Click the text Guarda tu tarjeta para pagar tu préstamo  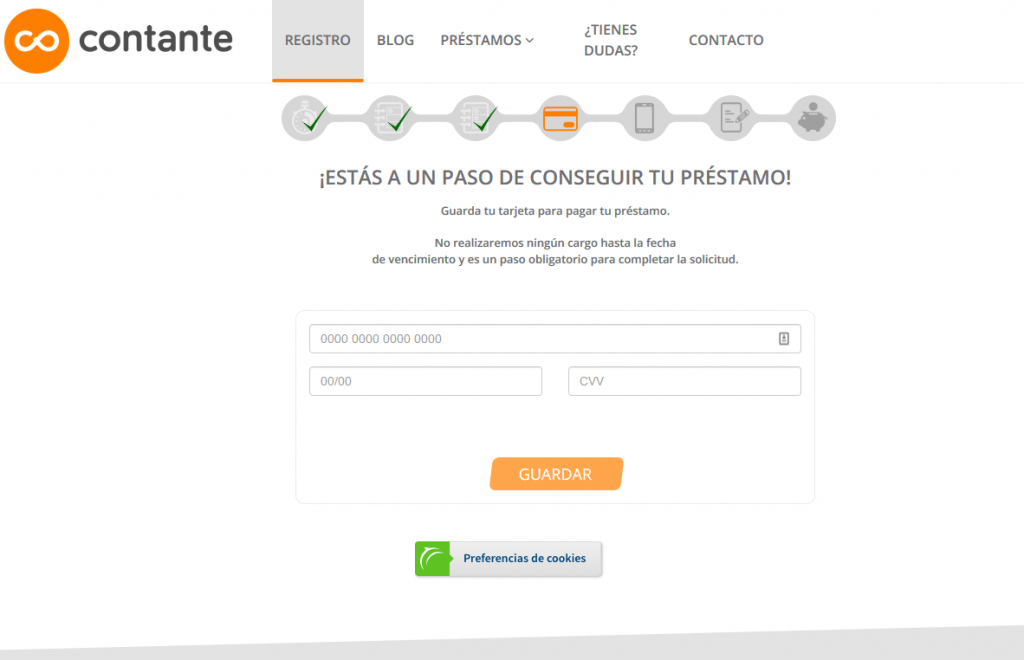pos(555,211)
